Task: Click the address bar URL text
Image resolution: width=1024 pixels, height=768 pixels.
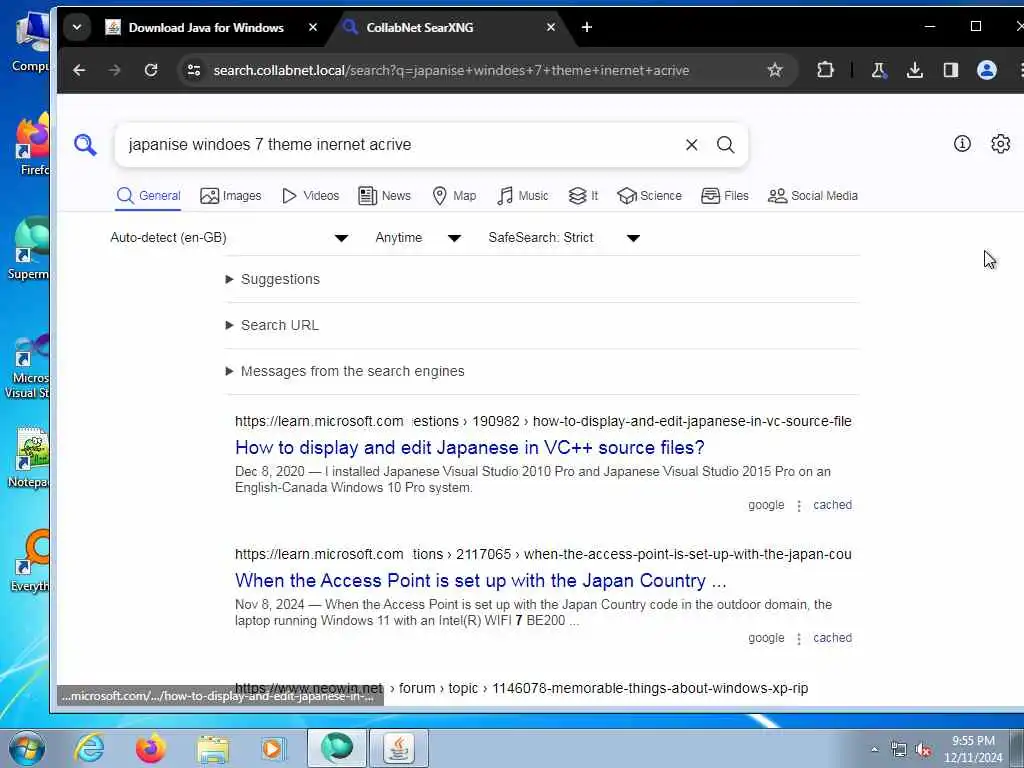Action: click(451, 70)
